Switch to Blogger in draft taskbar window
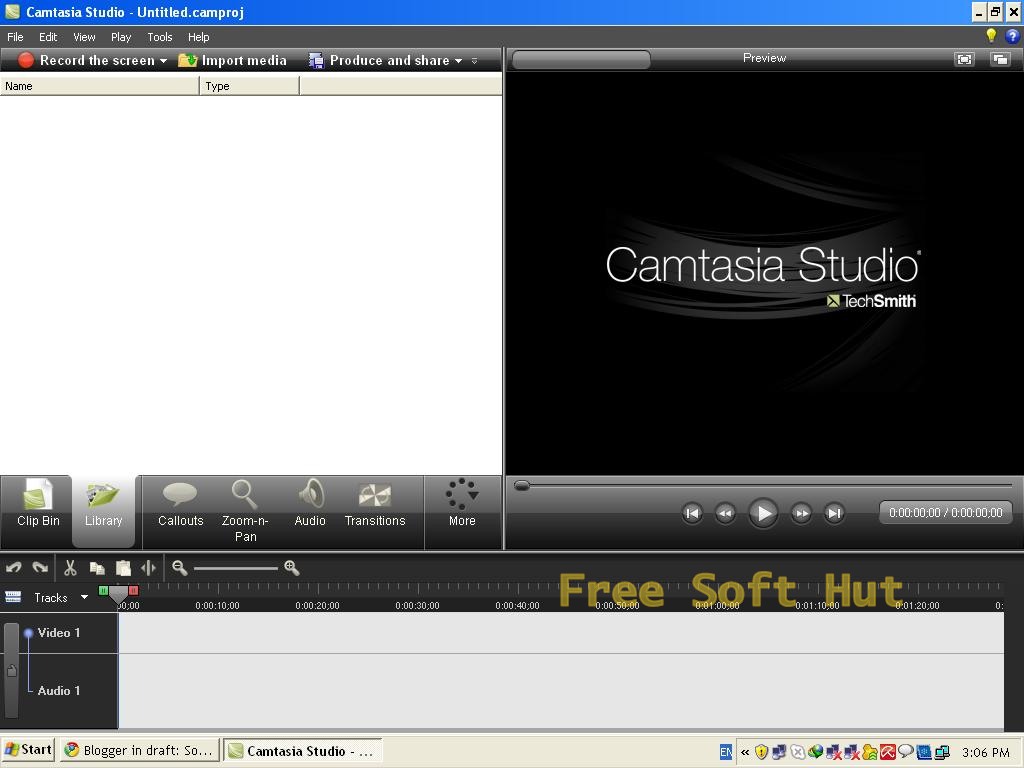 [x=139, y=750]
